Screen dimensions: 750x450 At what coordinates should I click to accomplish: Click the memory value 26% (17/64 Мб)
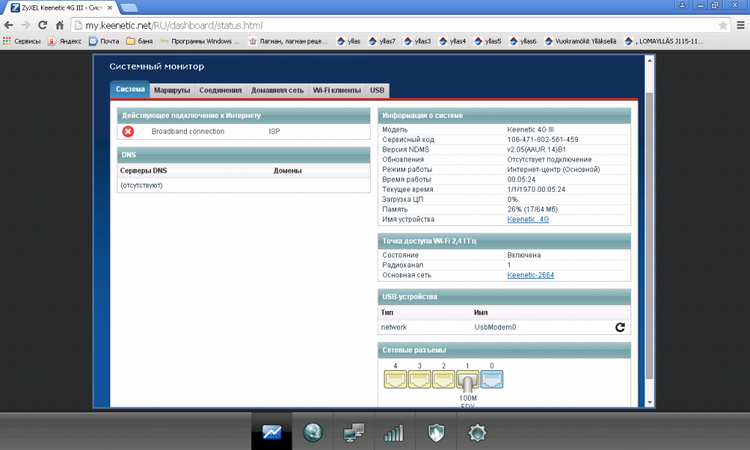(532, 209)
